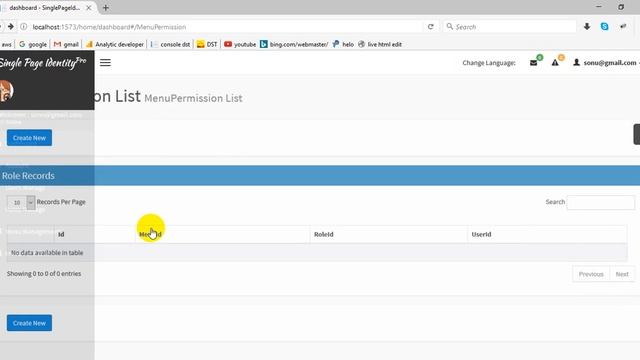The height and width of the screenshot is (360, 640).
Task: Open the console dst bookmark
Action: 170,44
